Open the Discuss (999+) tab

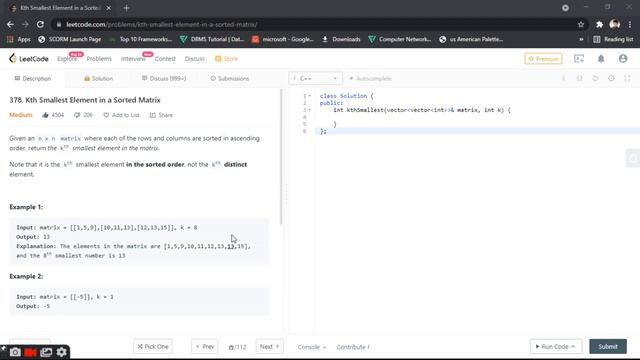pyautogui.click(x=164, y=78)
